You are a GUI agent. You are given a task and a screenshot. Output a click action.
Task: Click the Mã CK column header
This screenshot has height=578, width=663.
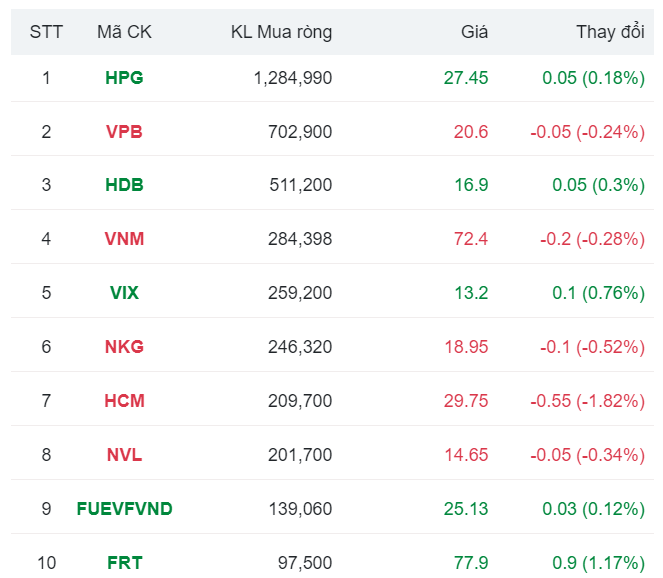pyautogui.click(x=124, y=32)
